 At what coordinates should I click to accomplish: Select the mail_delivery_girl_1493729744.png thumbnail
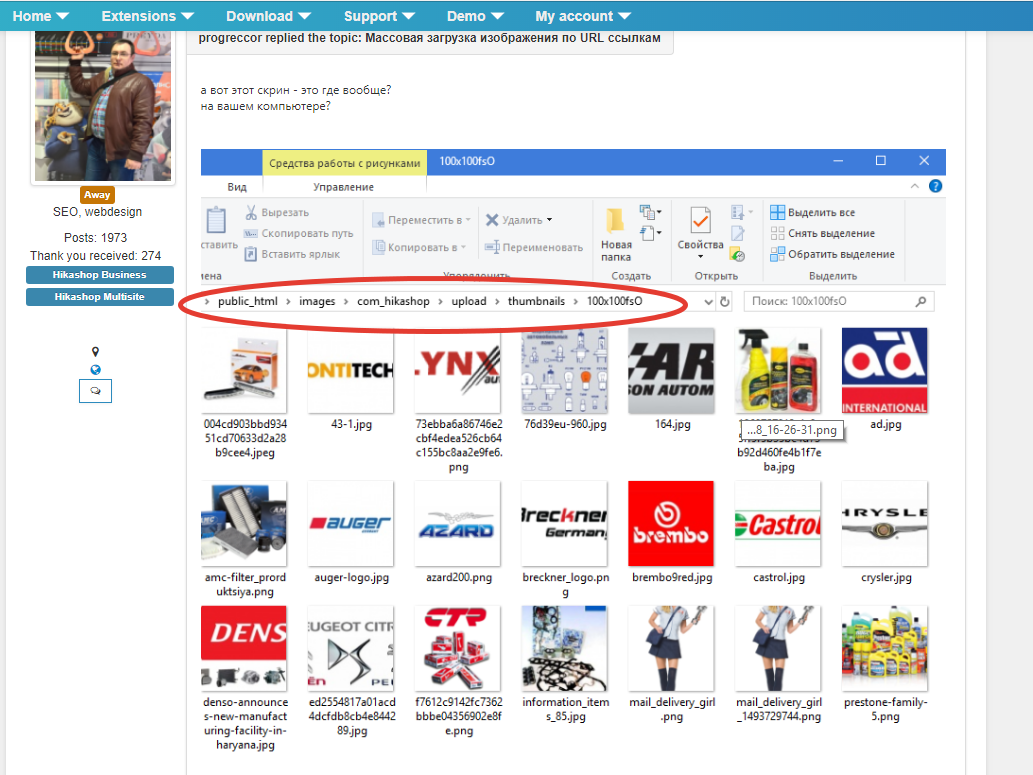tap(778, 648)
